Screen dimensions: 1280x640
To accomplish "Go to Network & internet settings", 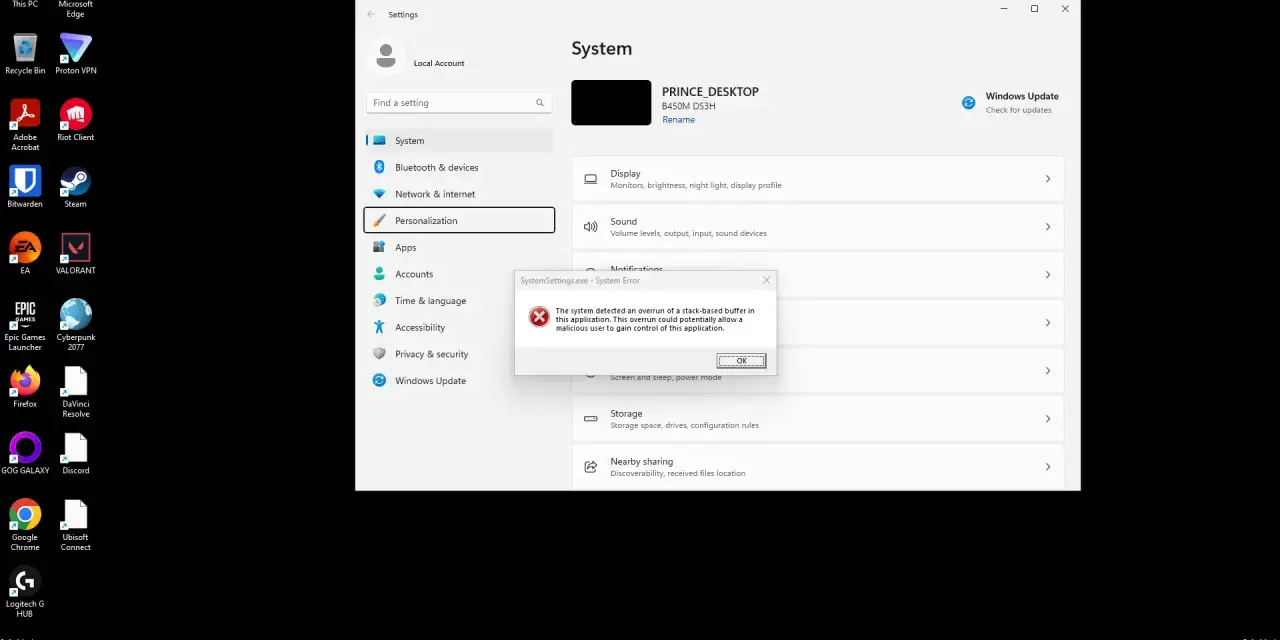I will click(459, 194).
